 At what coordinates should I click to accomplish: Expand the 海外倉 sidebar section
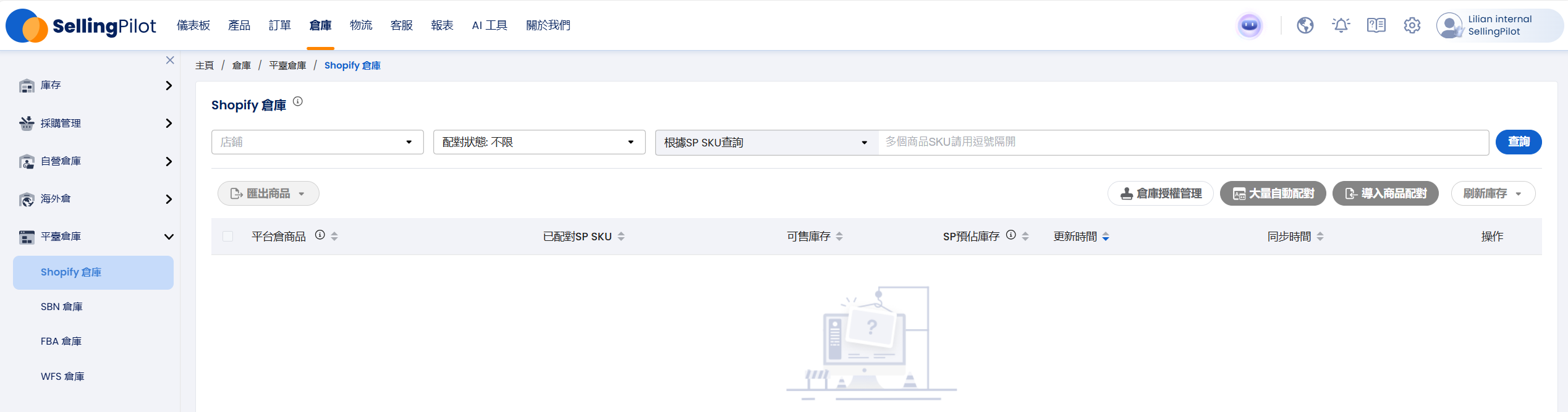(96, 199)
